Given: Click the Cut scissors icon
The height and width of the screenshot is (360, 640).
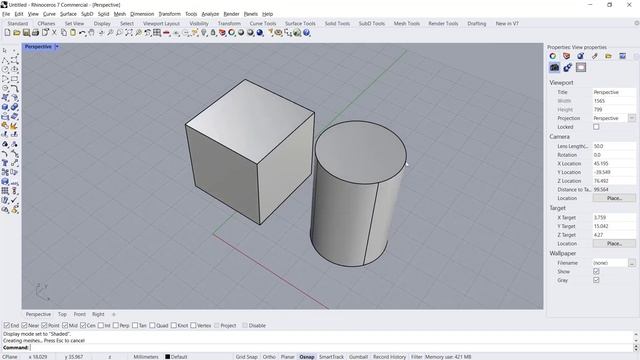Looking at the screenshot, I should 54,32.
